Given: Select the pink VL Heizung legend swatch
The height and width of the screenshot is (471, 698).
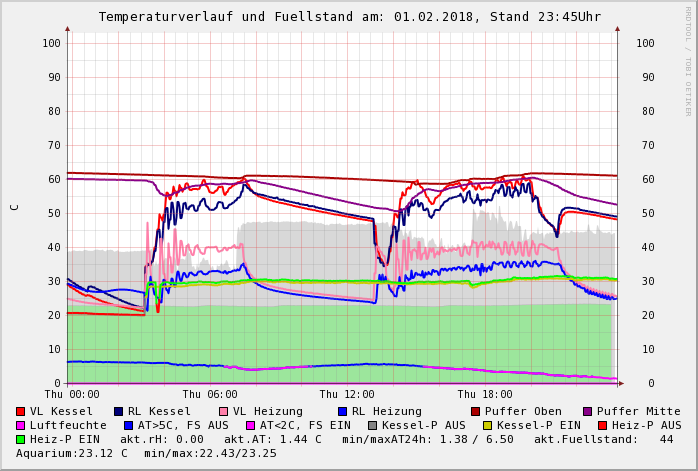Looking at the screenshot, I should click(x=223, y=411).
